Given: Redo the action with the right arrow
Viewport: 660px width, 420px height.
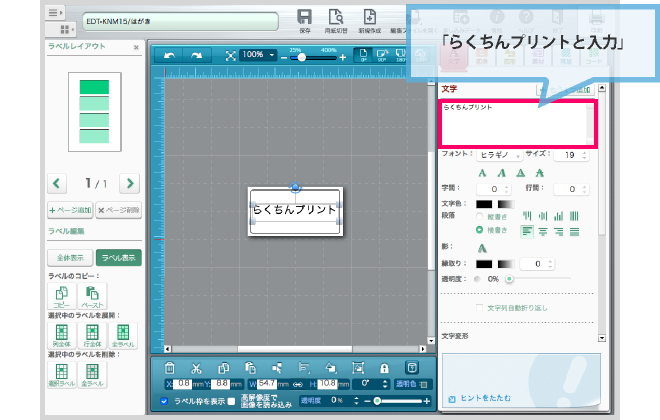Looking at the screenshot, I should (197, 56).
